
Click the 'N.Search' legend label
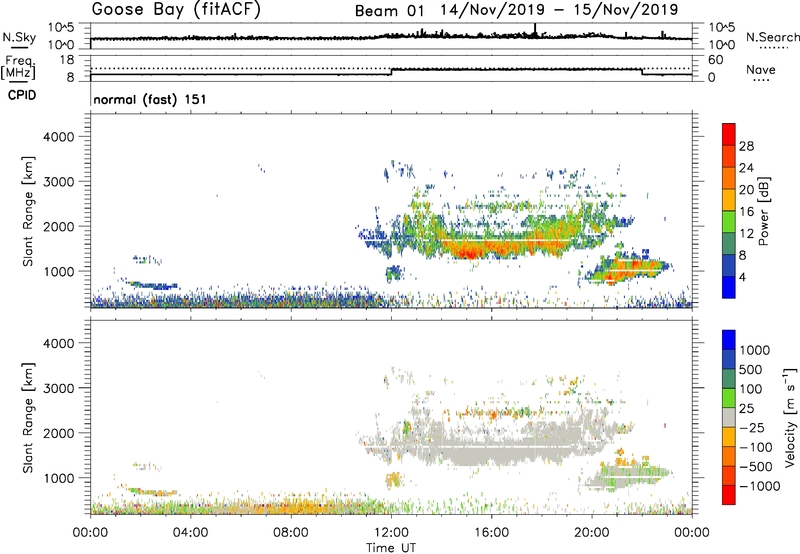[x=772, y=37]
